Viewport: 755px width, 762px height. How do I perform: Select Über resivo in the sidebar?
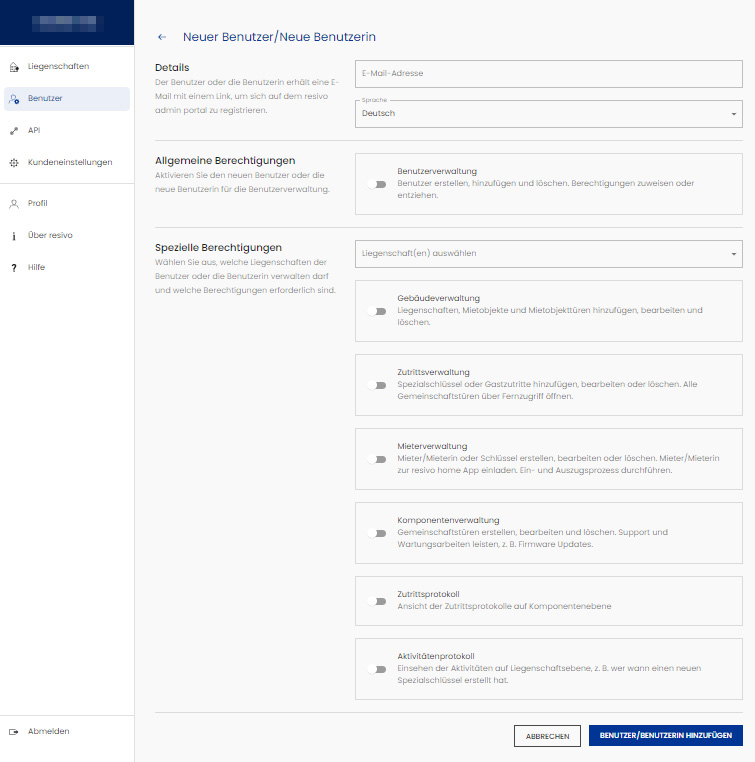click(67, 236)
